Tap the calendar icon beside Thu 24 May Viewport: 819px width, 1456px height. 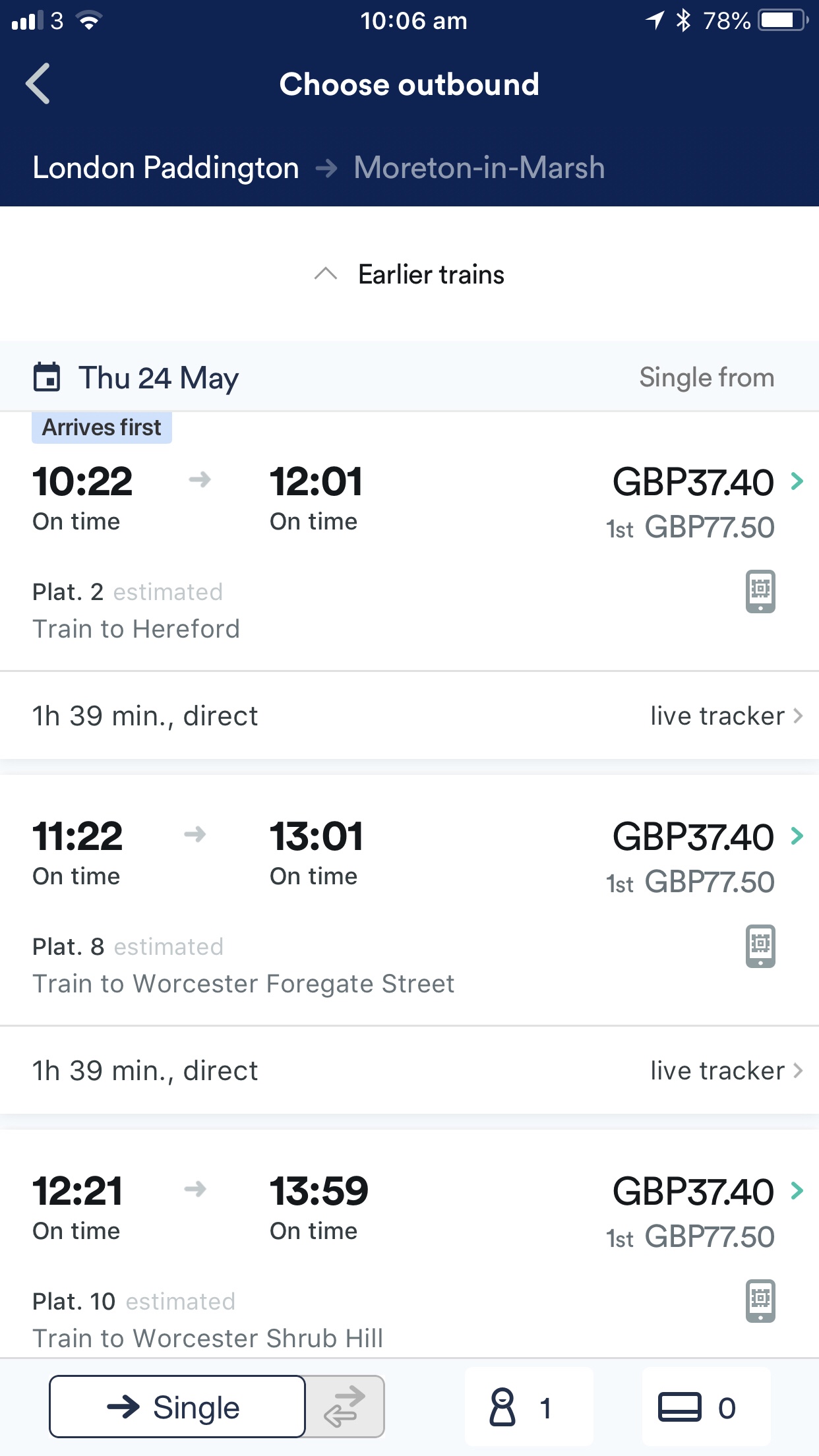(47, 377)
